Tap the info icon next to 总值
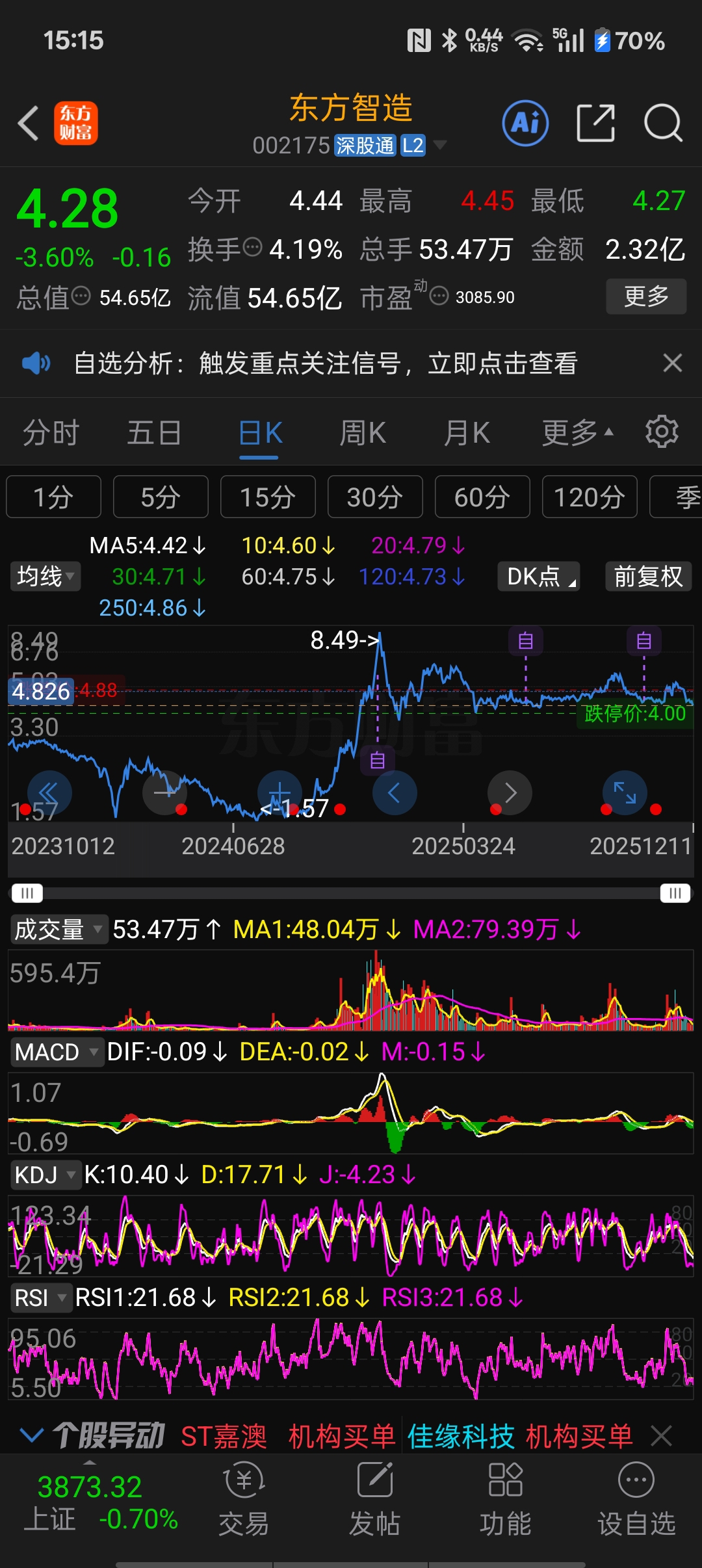The width and height of the screenshot is (702, 1568). point(81,296)
